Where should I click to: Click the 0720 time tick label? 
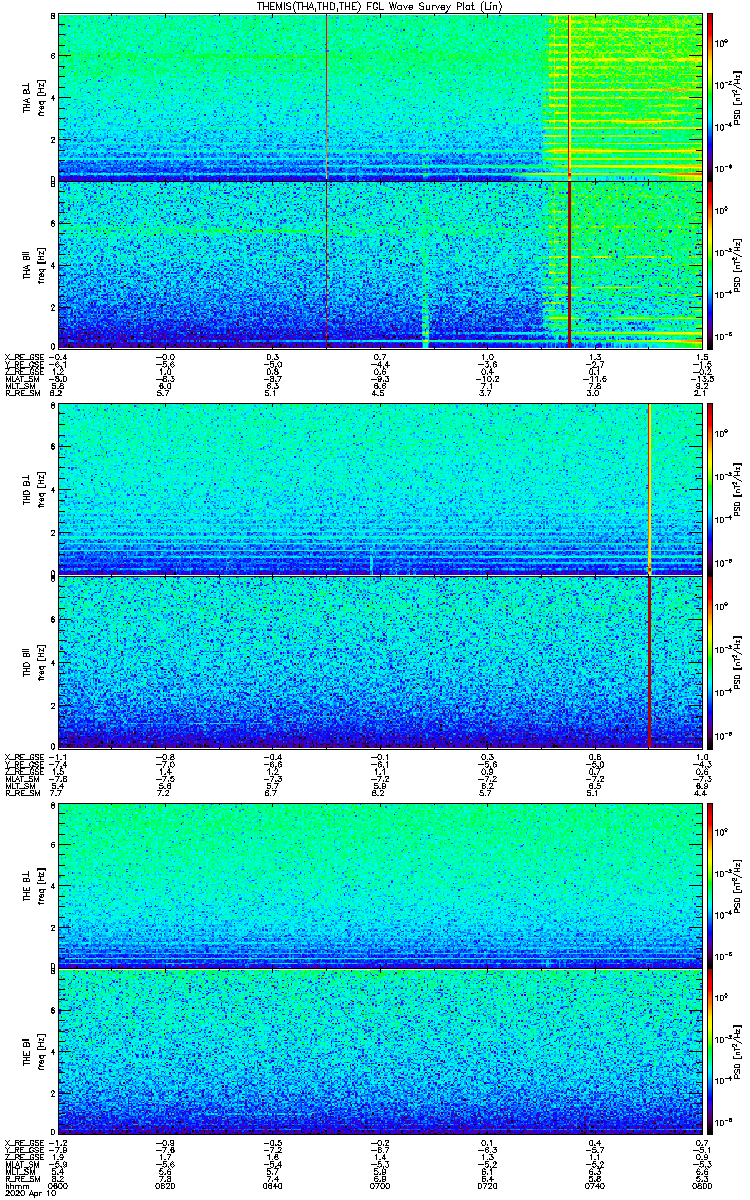487,1187
